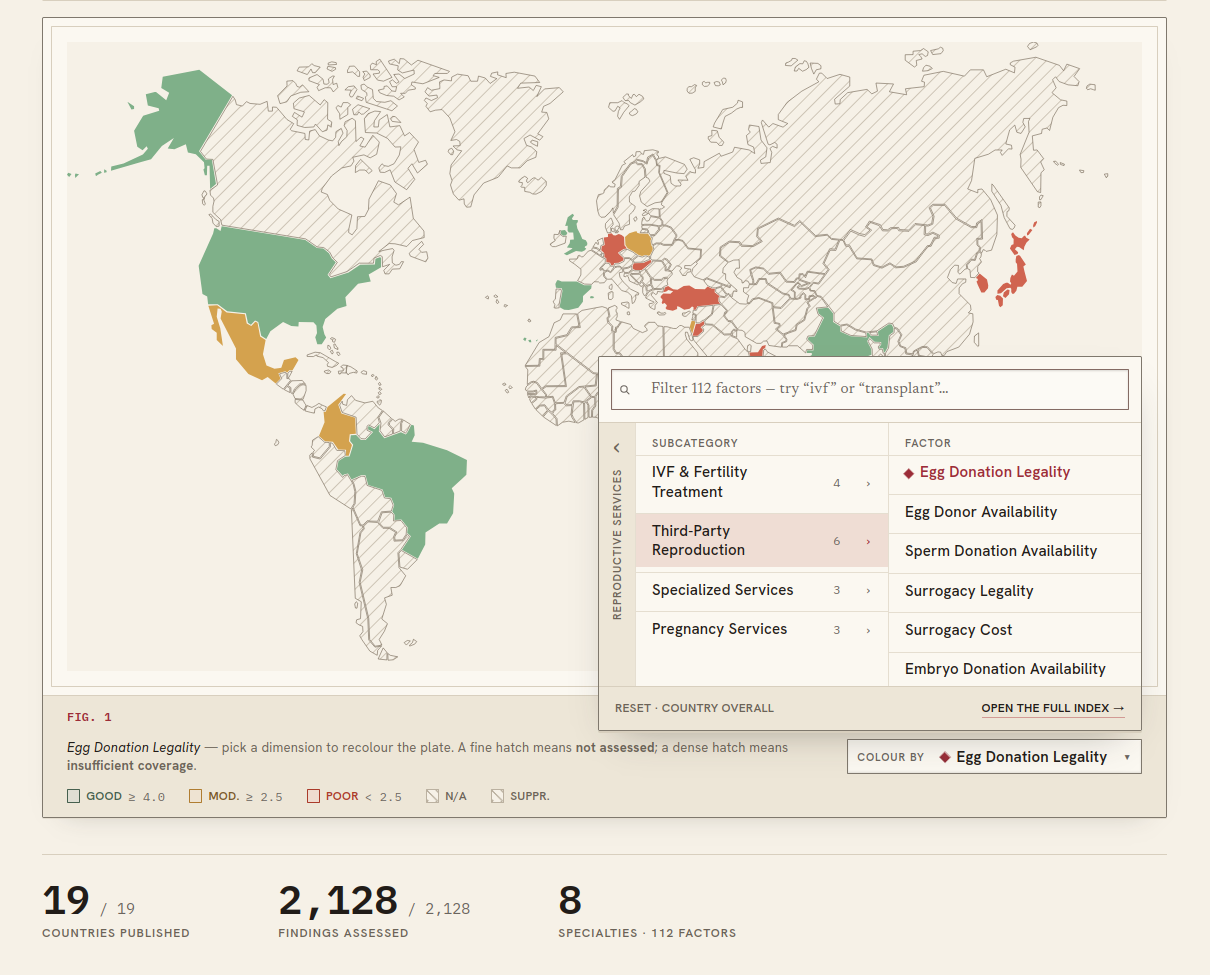Choose Sperm Donation Availability factor
The image size is (1210, 975).
1014,552
